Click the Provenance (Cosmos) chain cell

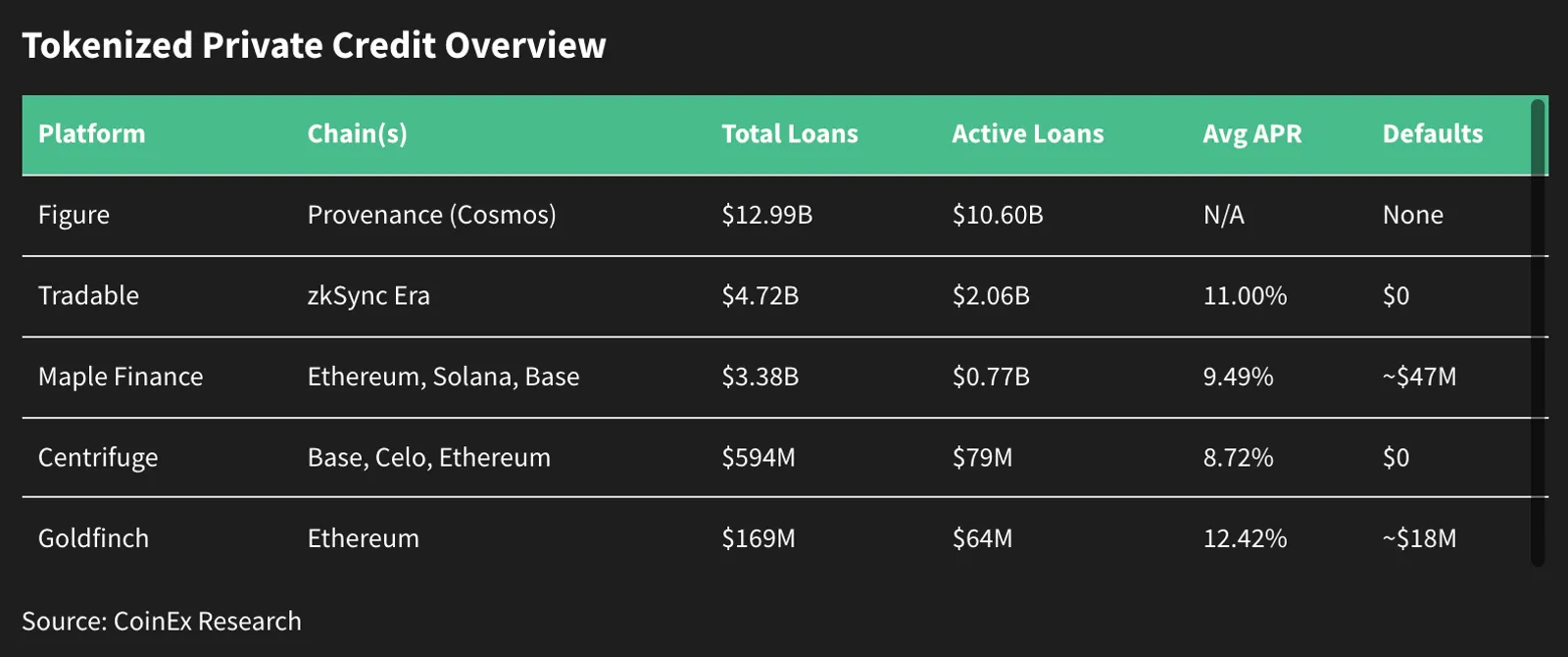(431, 216)
